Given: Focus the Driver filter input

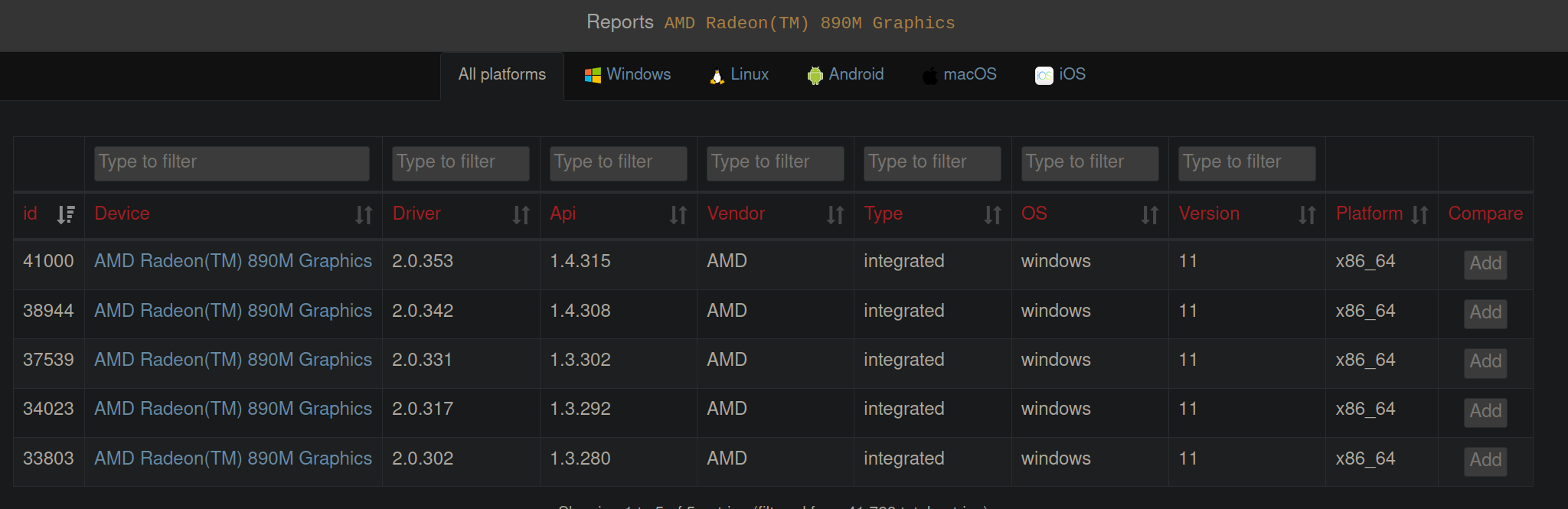Looking at the screenshot, I should pos(461,164).
